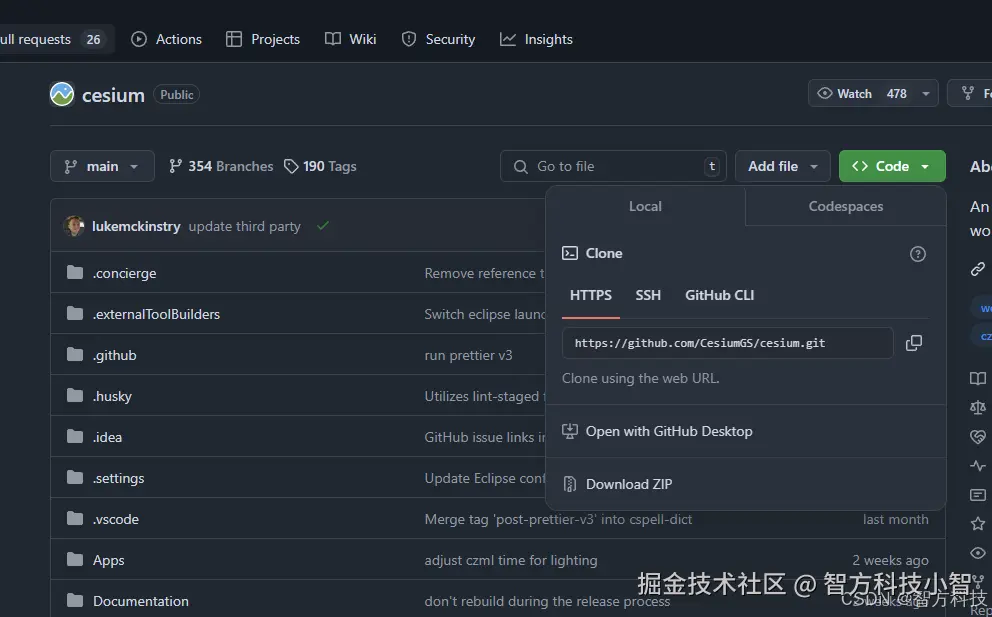The height and width of the screenshot is (617, 992).
Task: Switch to the Codespaces tab
Action: click(x=846, y=206)
